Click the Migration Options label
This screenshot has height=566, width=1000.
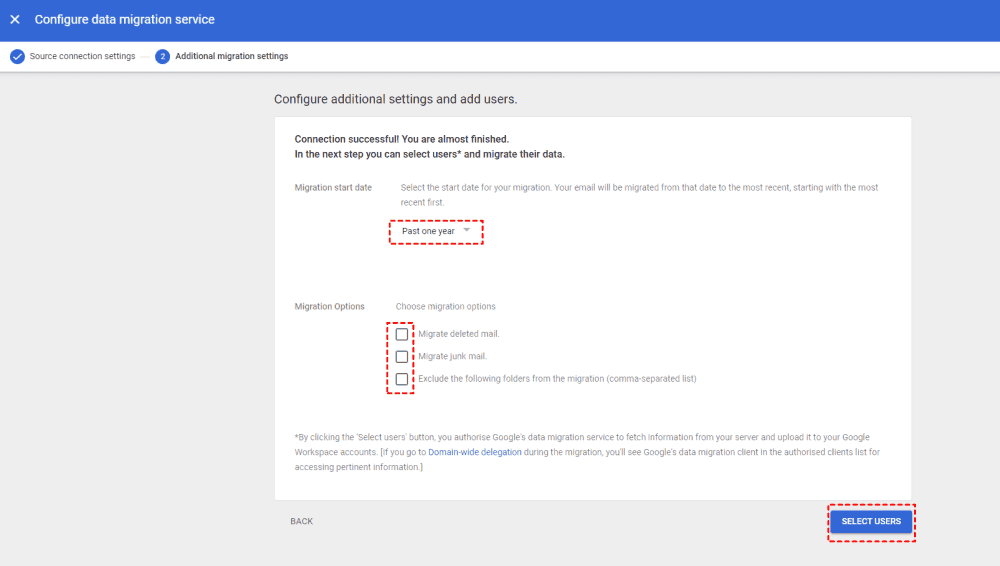pyautogui.click(x=329, y=307)
